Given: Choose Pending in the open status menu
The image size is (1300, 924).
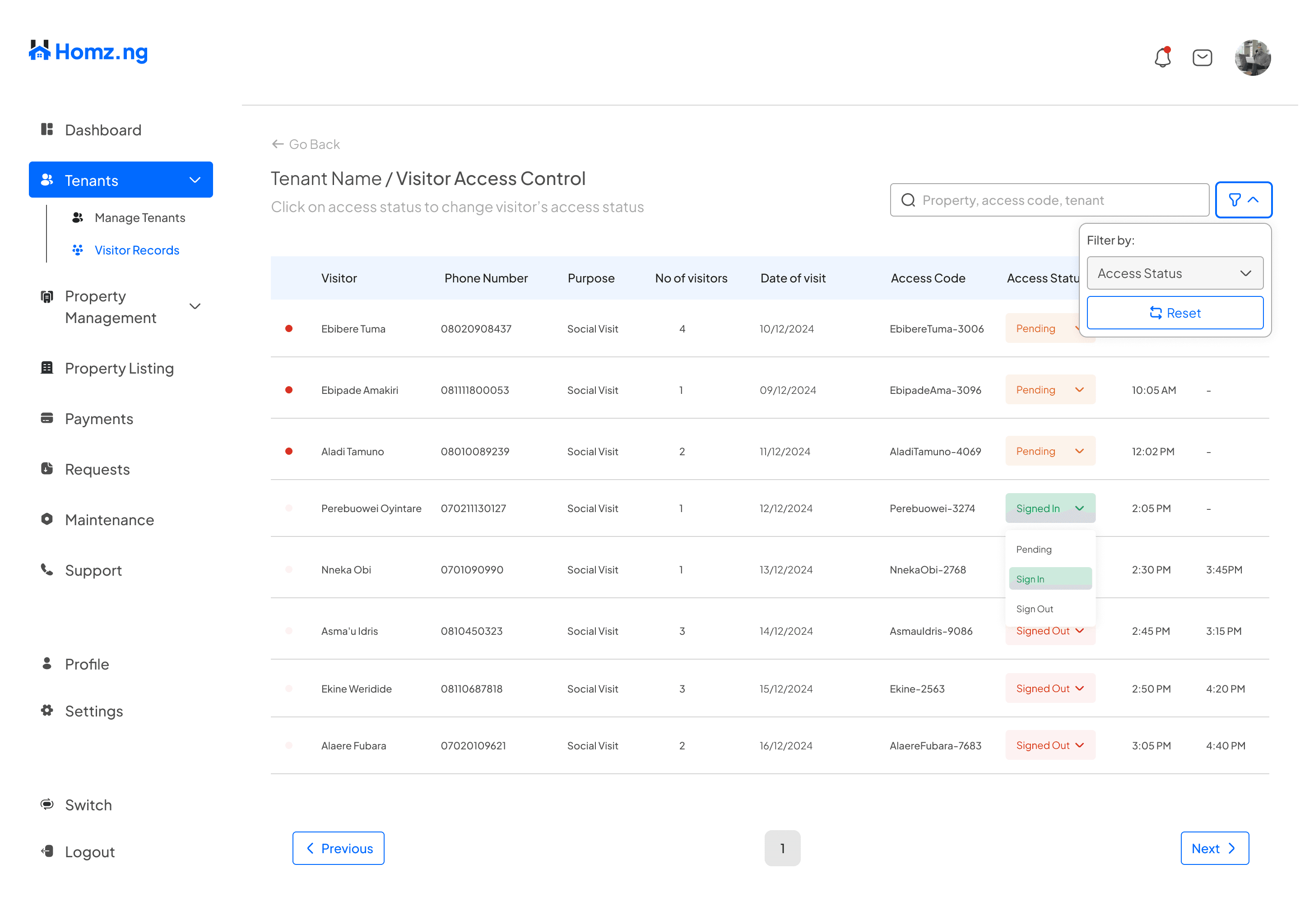Looking at the screenshot, I should [x=1034, y=549].
